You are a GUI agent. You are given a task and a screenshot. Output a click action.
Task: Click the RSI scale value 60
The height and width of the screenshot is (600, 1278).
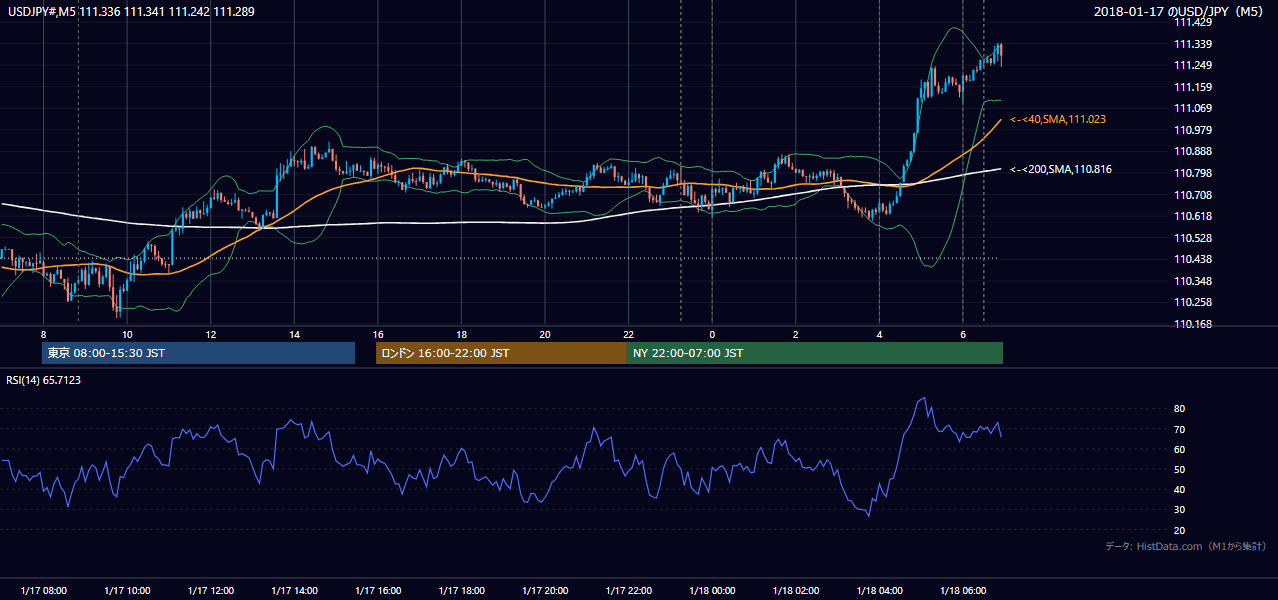coord(1179,449)
